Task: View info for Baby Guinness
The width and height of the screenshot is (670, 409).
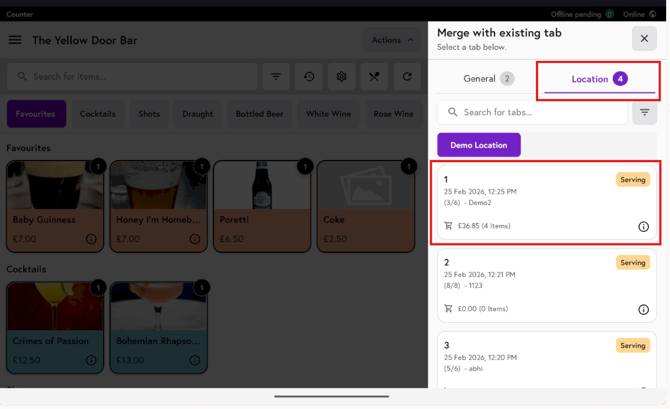Action: click(91, 239)
